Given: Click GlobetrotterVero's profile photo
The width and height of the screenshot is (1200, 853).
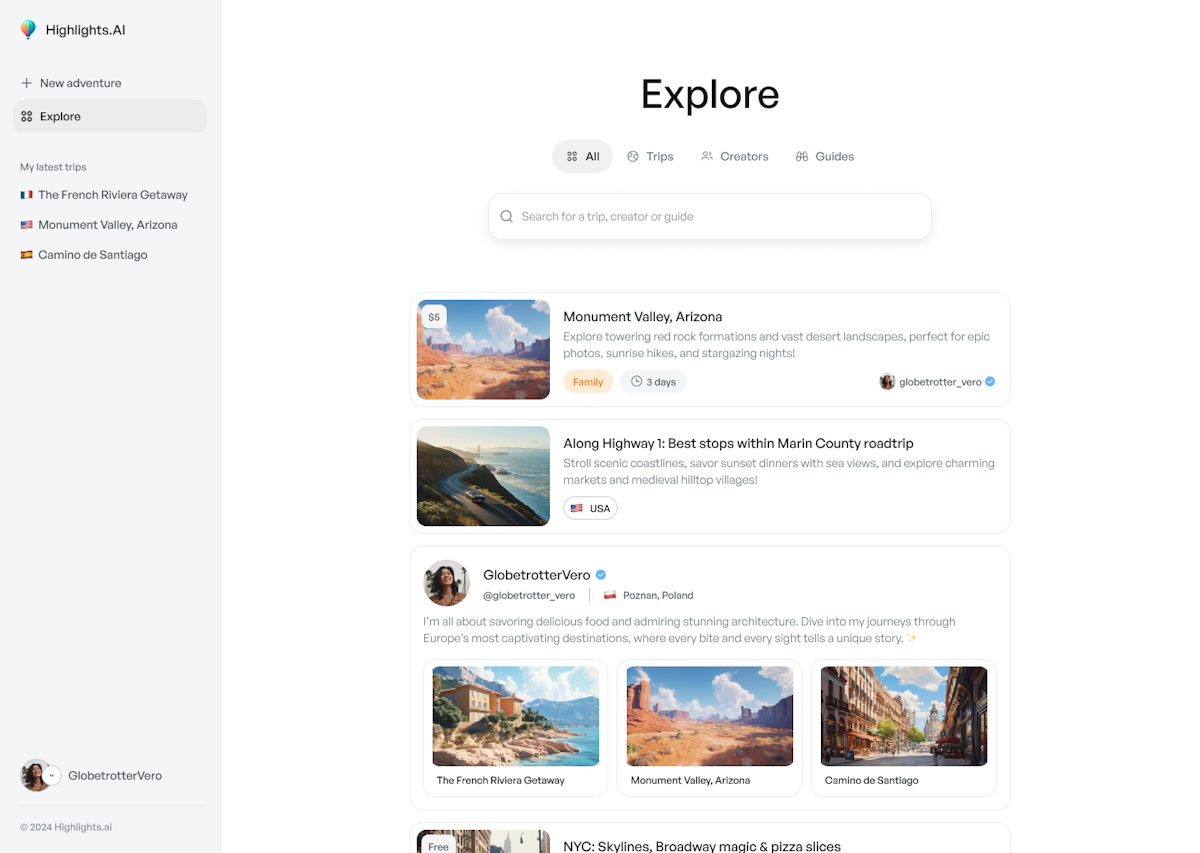Looking at the screenshot, I should (446, 583).
